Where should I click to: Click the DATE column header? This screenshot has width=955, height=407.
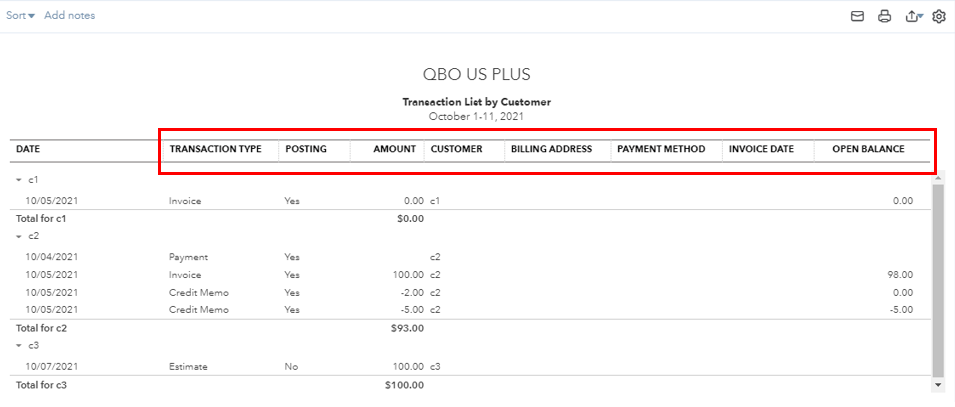tap(27, 149)
